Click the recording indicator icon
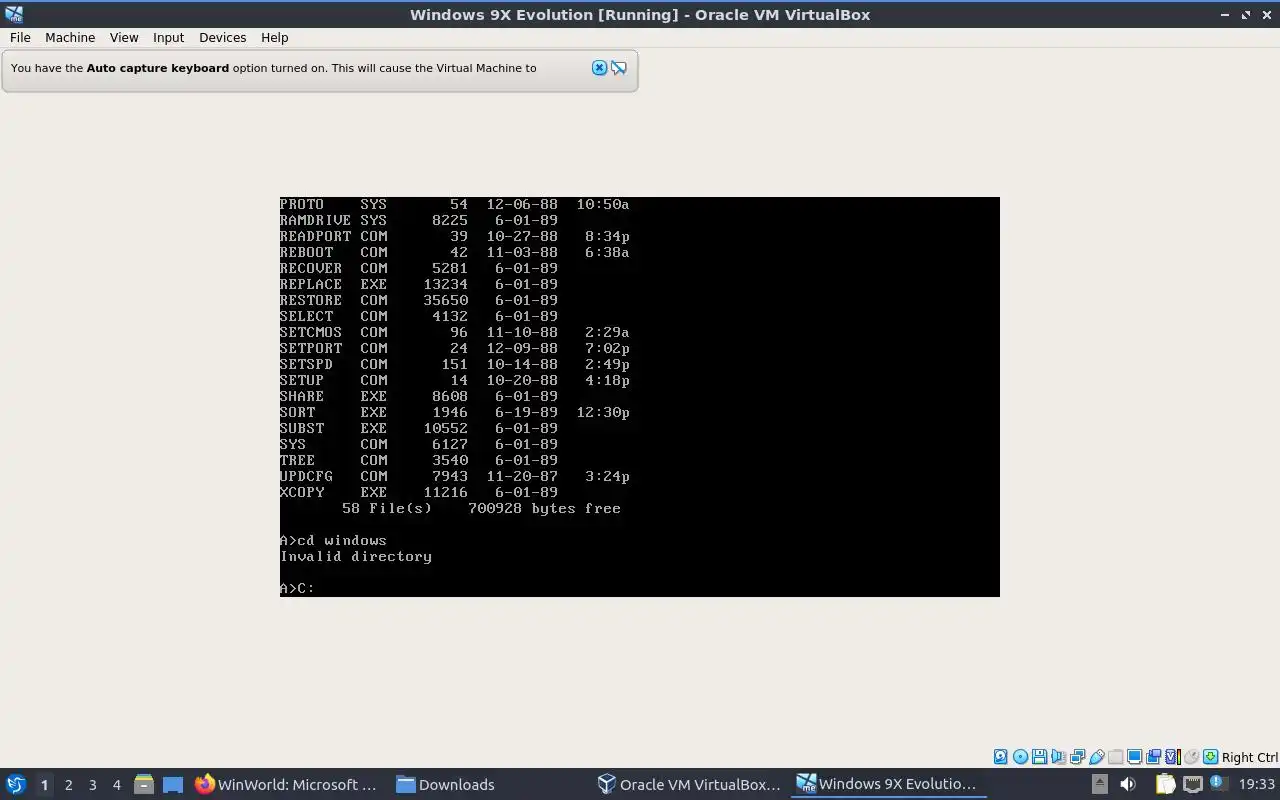1280x800 pixels. pyautogui.click(x=1153, y=757)
